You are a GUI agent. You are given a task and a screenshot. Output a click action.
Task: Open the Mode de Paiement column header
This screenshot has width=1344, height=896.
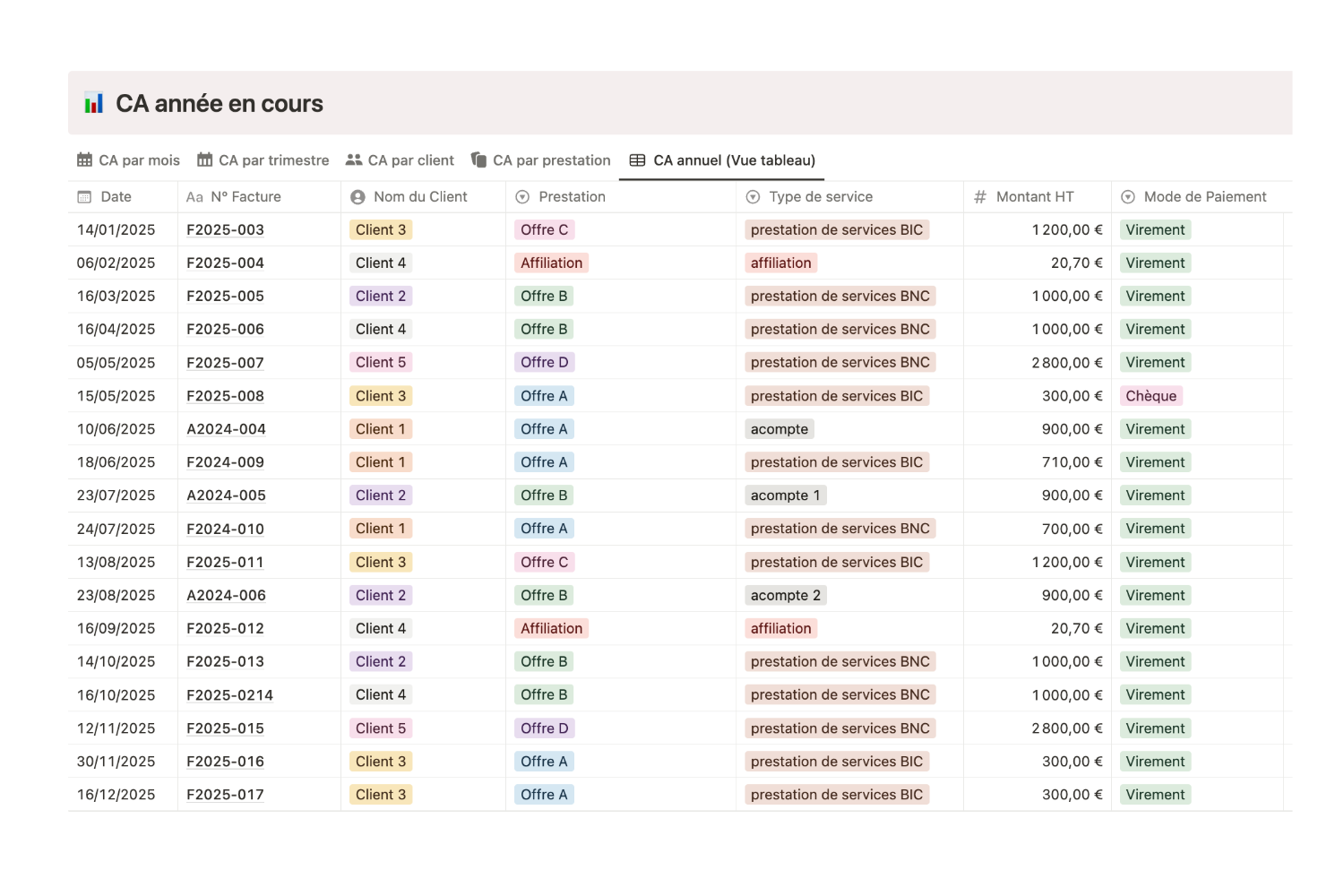tap(1202, 197)
